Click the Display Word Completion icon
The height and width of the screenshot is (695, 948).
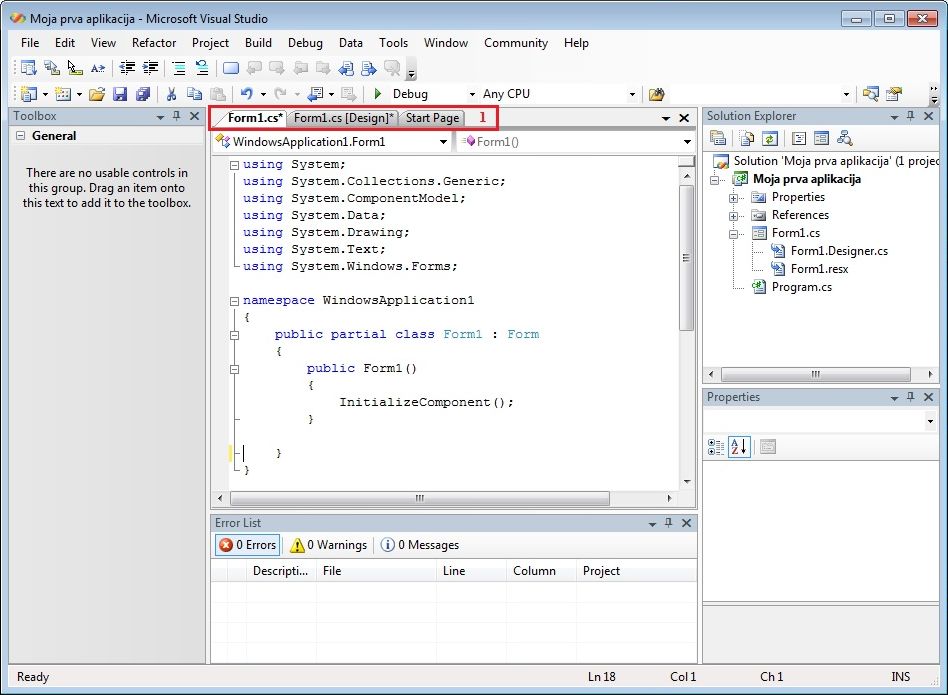[98, 68]
